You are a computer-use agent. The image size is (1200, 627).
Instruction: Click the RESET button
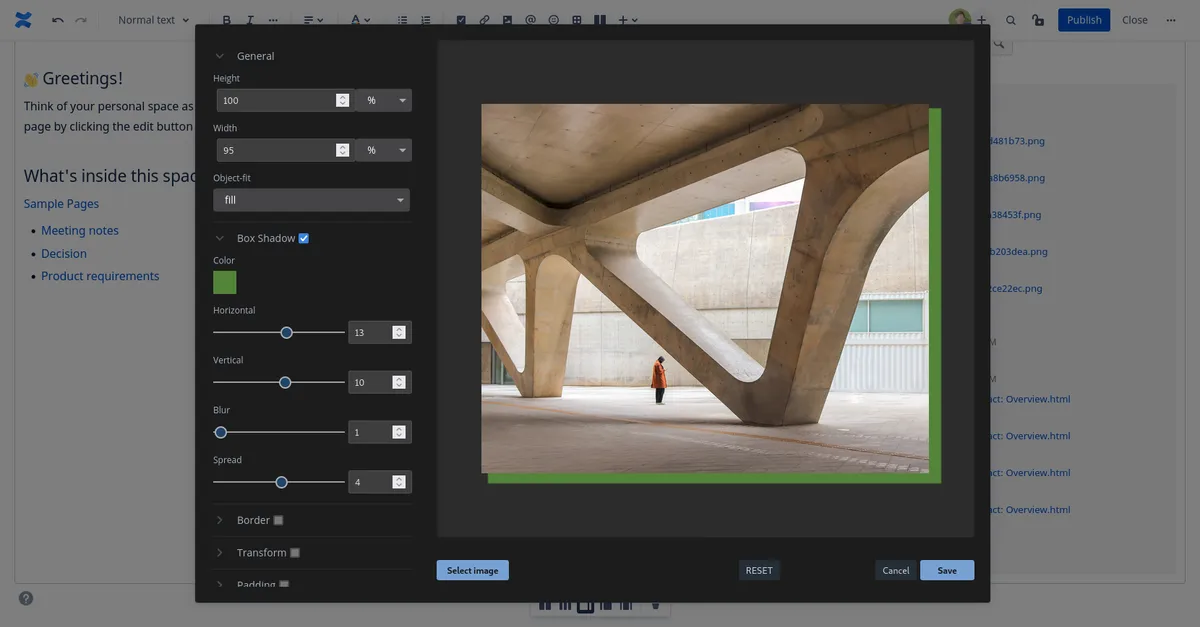[759, 570]
